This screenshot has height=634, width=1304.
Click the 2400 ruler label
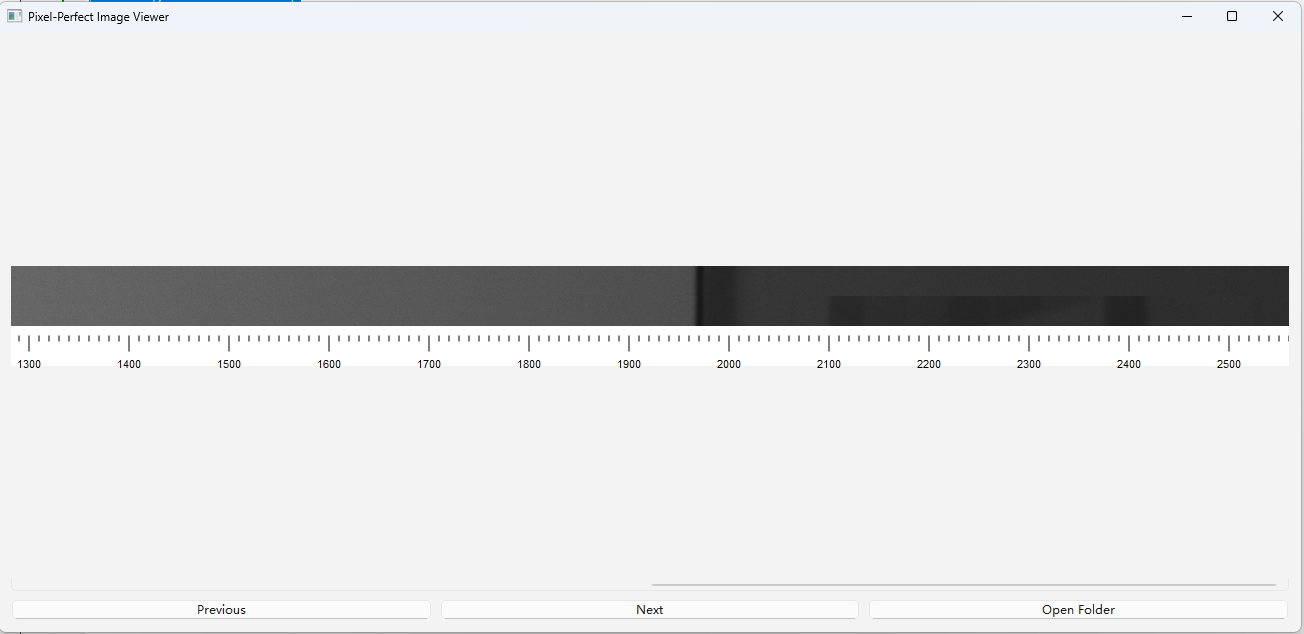(1129, 364)
